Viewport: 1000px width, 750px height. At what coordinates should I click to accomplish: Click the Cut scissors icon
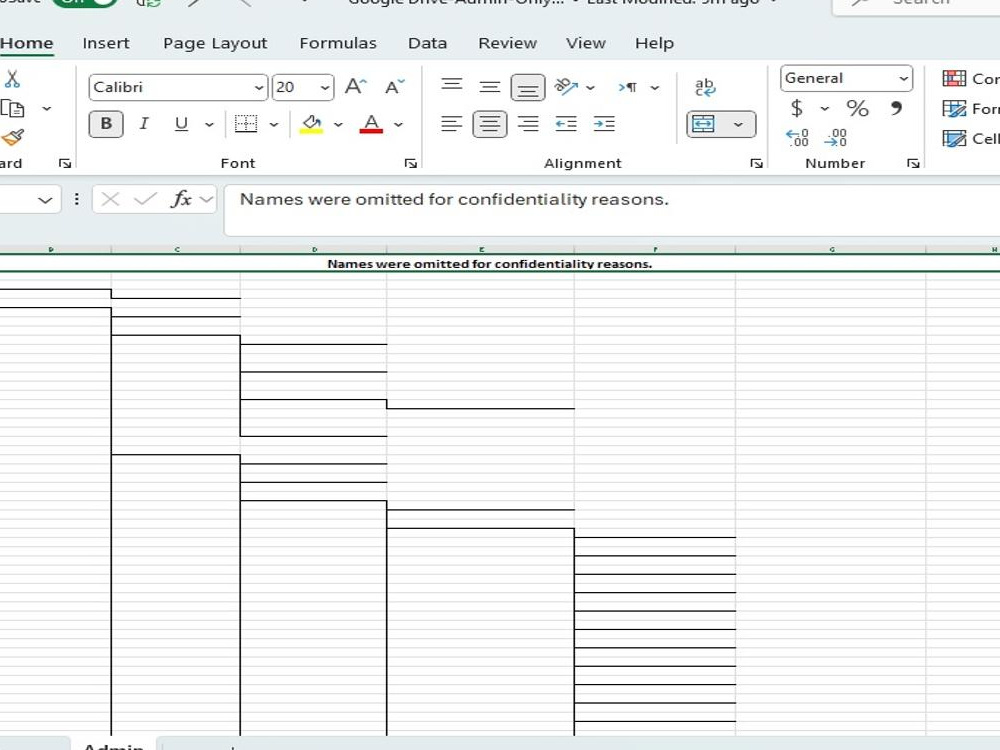tap(12, 79)
